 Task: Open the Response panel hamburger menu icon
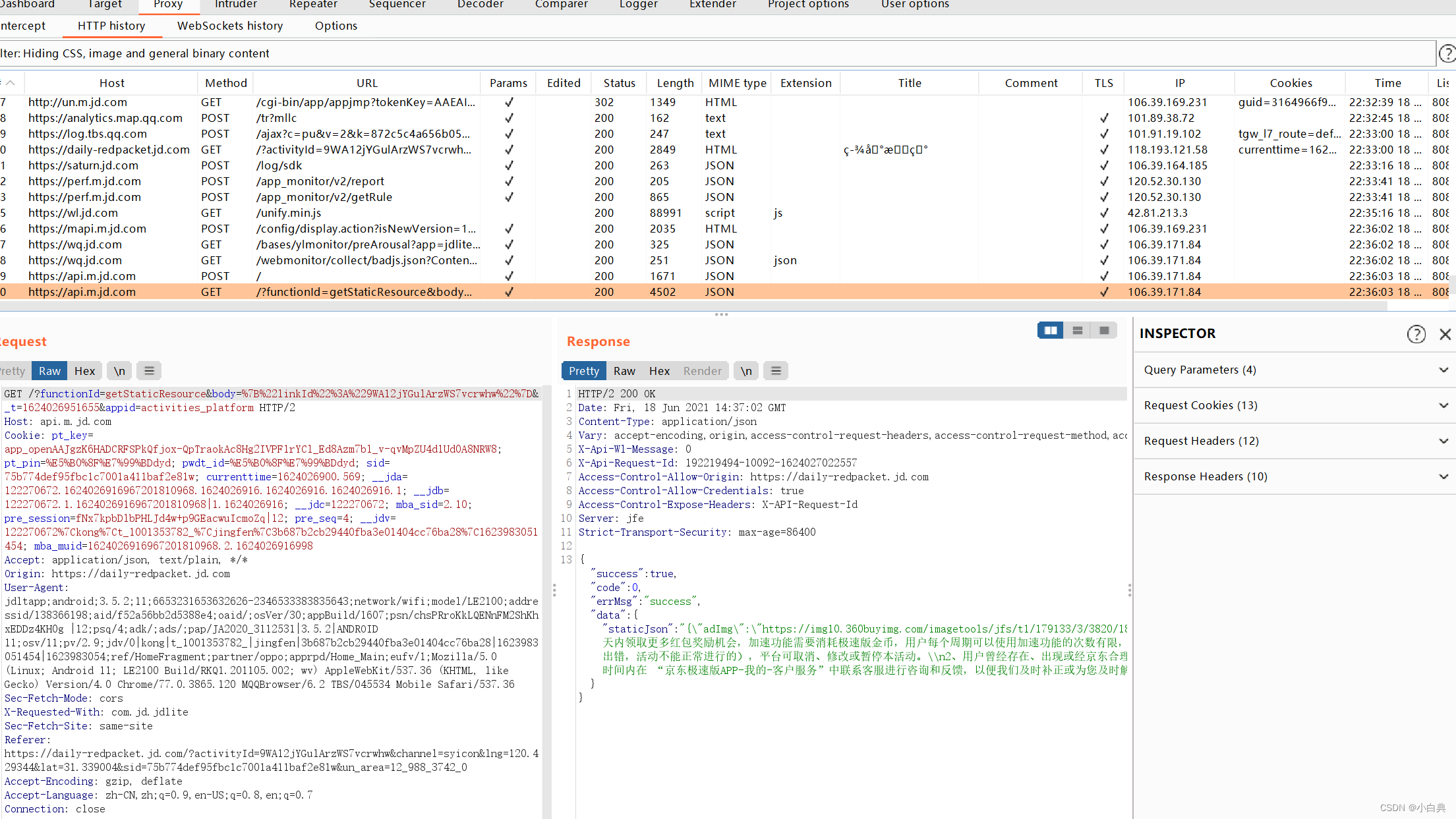(775, 370)
